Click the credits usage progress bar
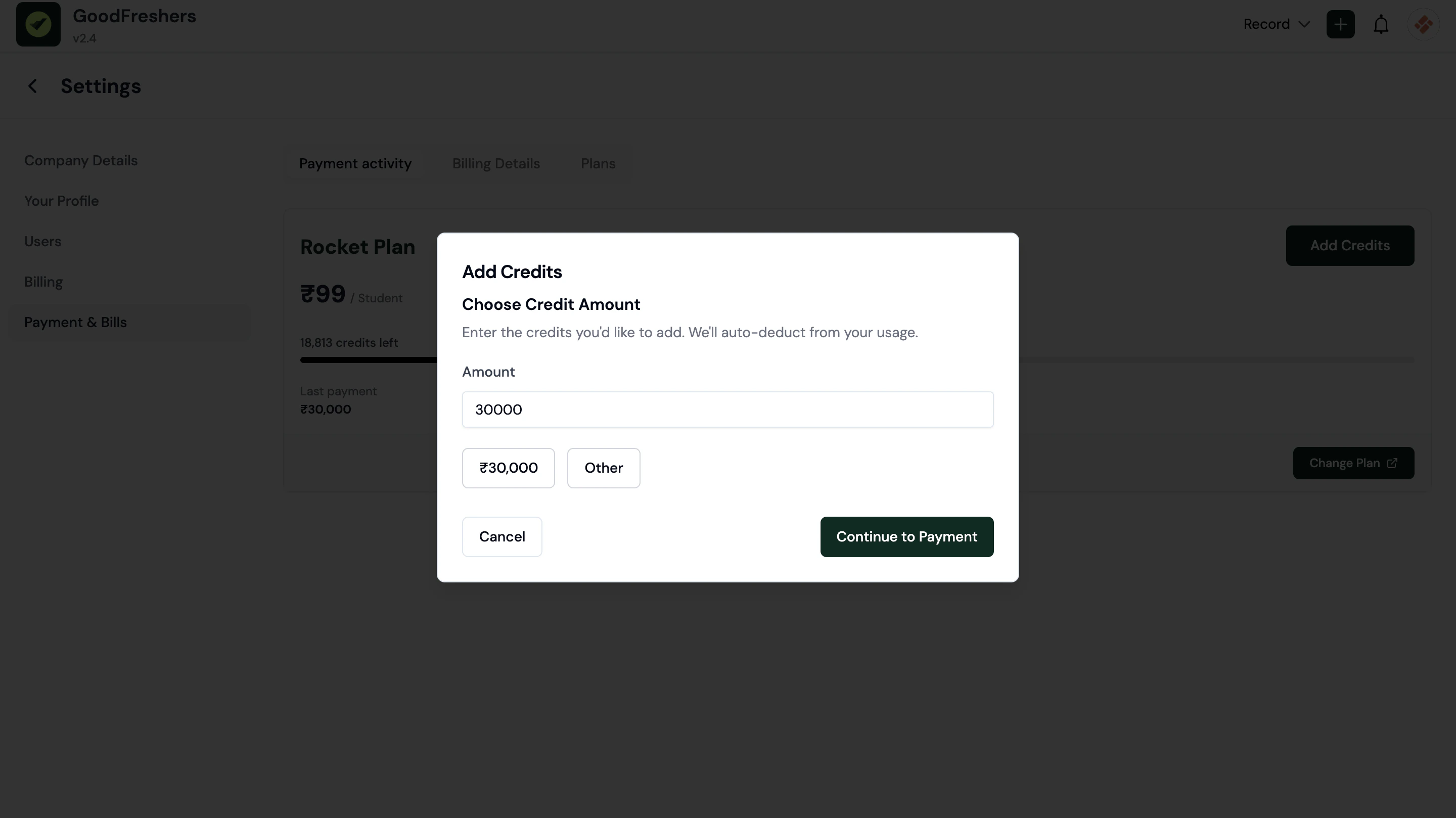Screen dimensions: 1456x818 tap(857, 359)
